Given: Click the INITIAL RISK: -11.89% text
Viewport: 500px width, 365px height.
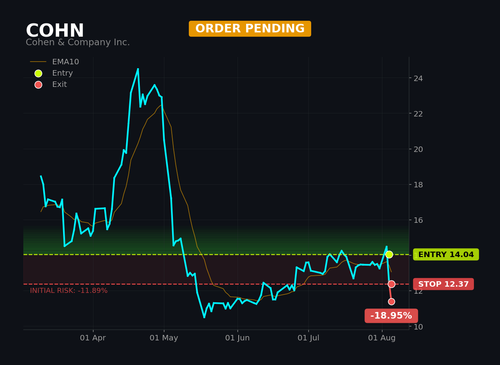Looking at the screenshot, I should [69, 291].
